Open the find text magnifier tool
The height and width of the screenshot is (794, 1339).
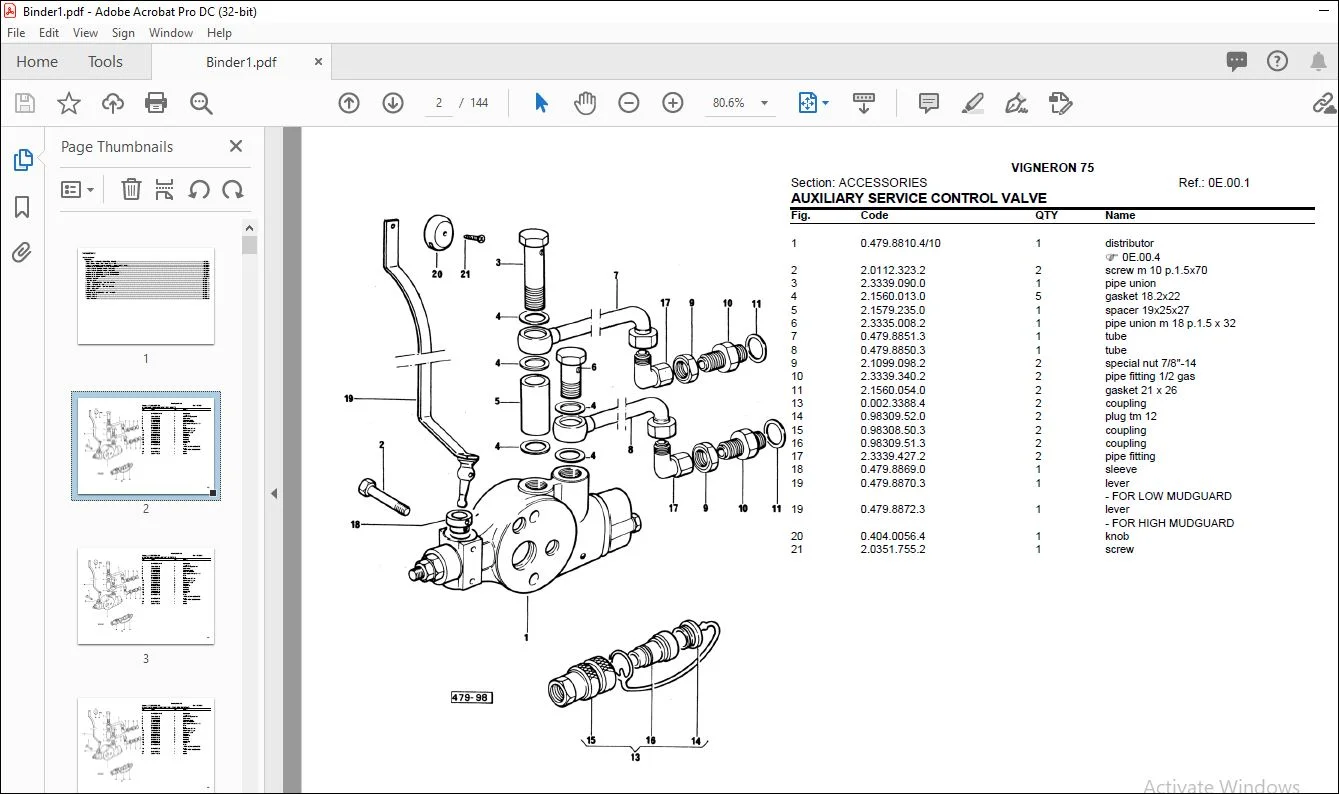[201, 103]
